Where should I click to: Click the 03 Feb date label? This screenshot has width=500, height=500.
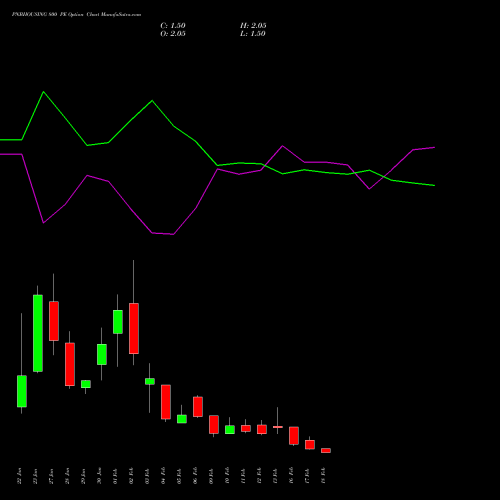point(147,476)
